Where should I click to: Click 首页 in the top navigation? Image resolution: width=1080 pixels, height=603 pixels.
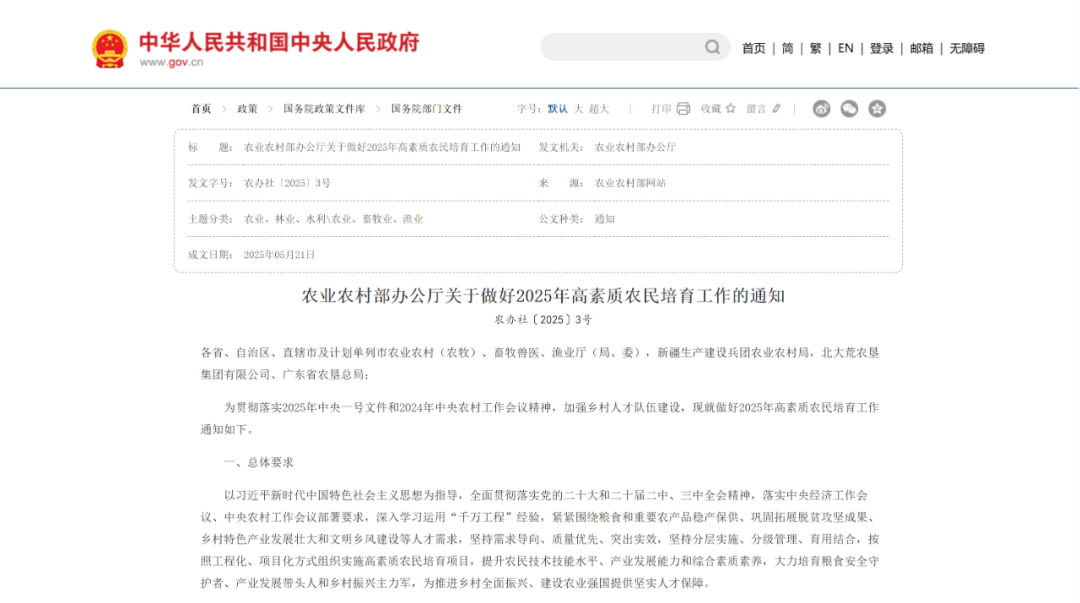(x=753, y=48)
